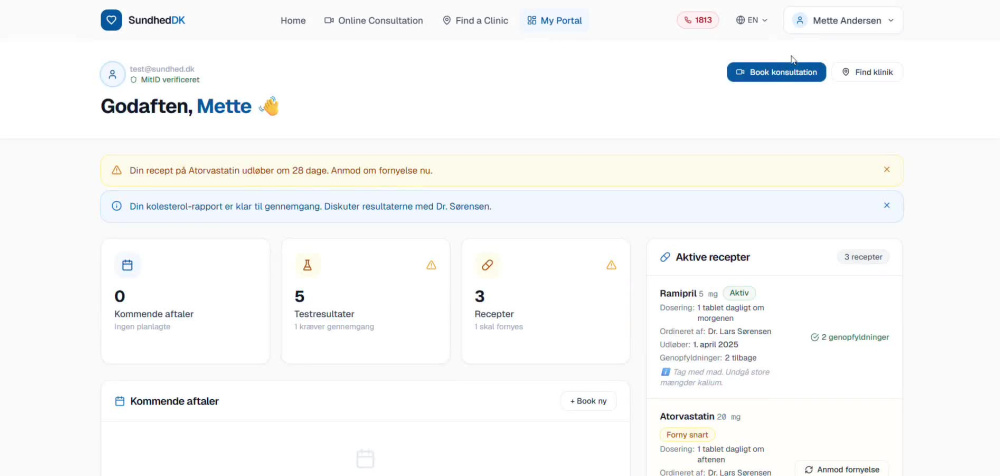Click the pill icon in Recepter card
This screenshot has height=476, width=1000.
487,265
